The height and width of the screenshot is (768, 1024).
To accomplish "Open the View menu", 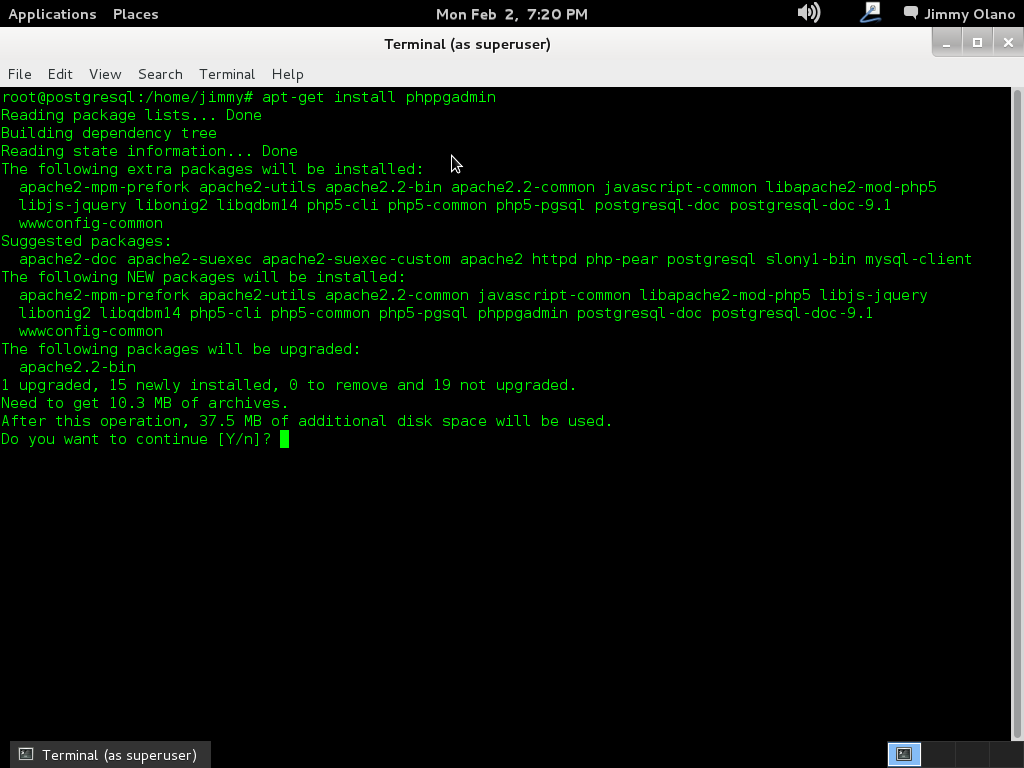I will [x=105, y=74].
